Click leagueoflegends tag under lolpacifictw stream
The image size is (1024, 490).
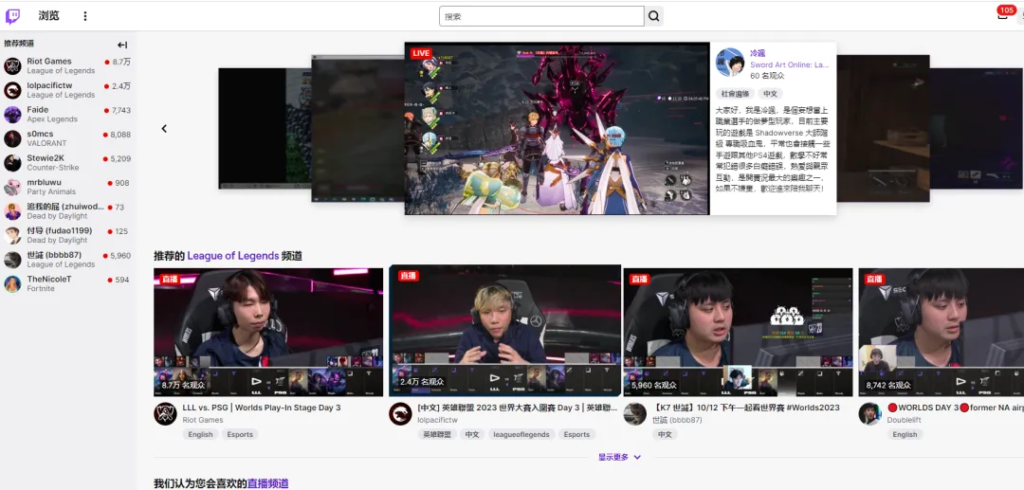[x=521, y=434]
